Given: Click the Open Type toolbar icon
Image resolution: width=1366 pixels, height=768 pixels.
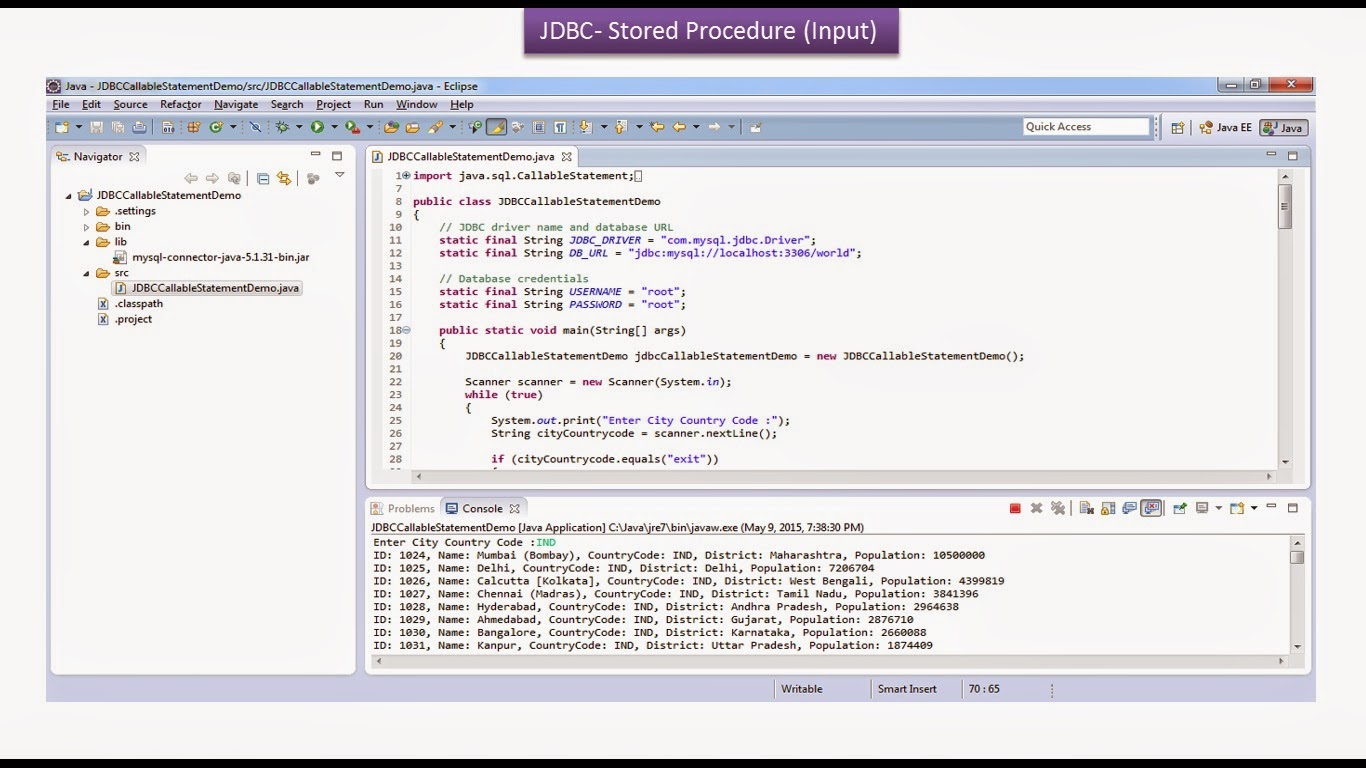Looking at the screenshot, I should point(391,127).
